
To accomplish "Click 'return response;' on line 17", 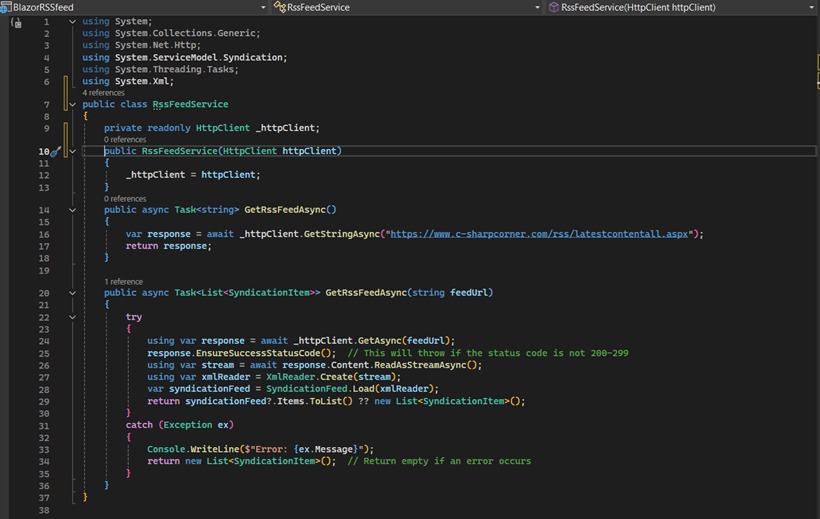I will tap(168, 246).
